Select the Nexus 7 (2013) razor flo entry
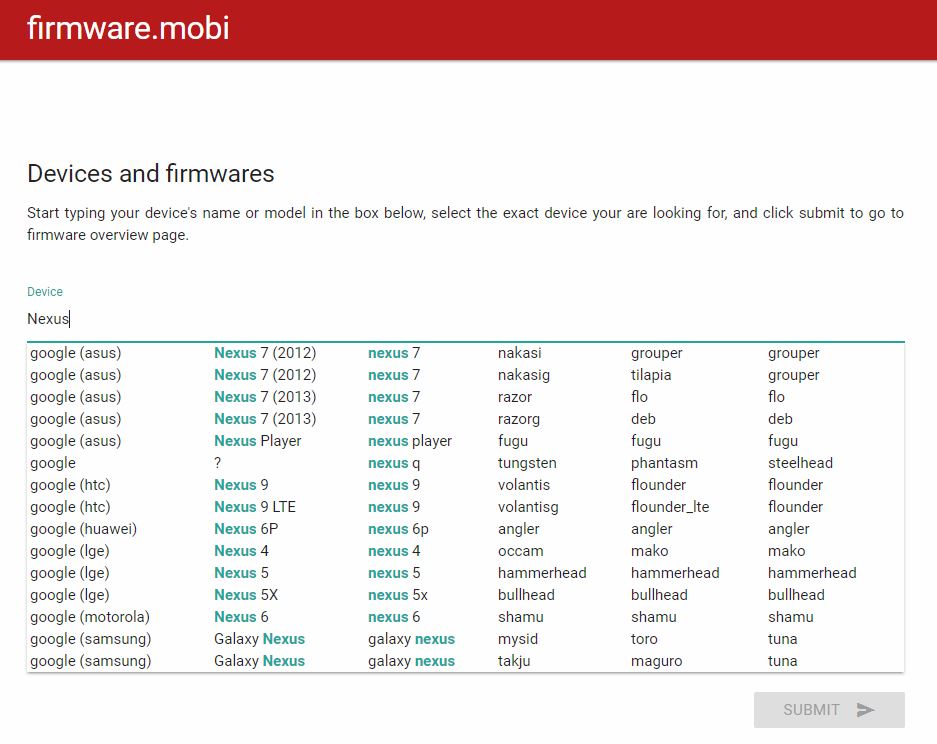This screenshot has height=744, width=937. [466, 397]
